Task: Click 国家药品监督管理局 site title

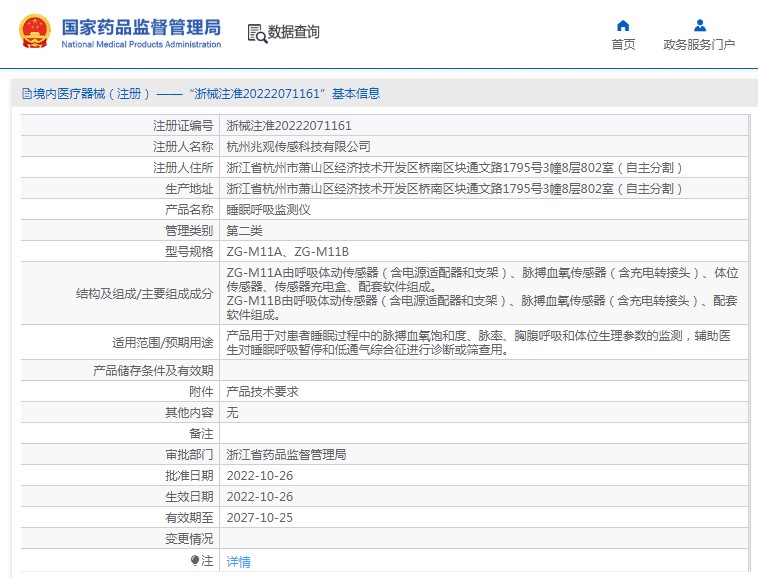Action: (x=141, y=27)
